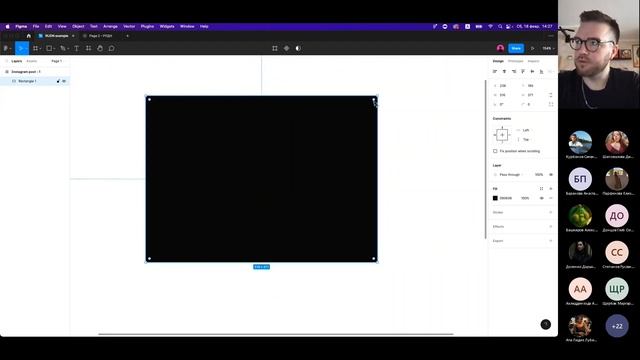Click Align top icon
The image size is (640, 360).
pos(523,71)
